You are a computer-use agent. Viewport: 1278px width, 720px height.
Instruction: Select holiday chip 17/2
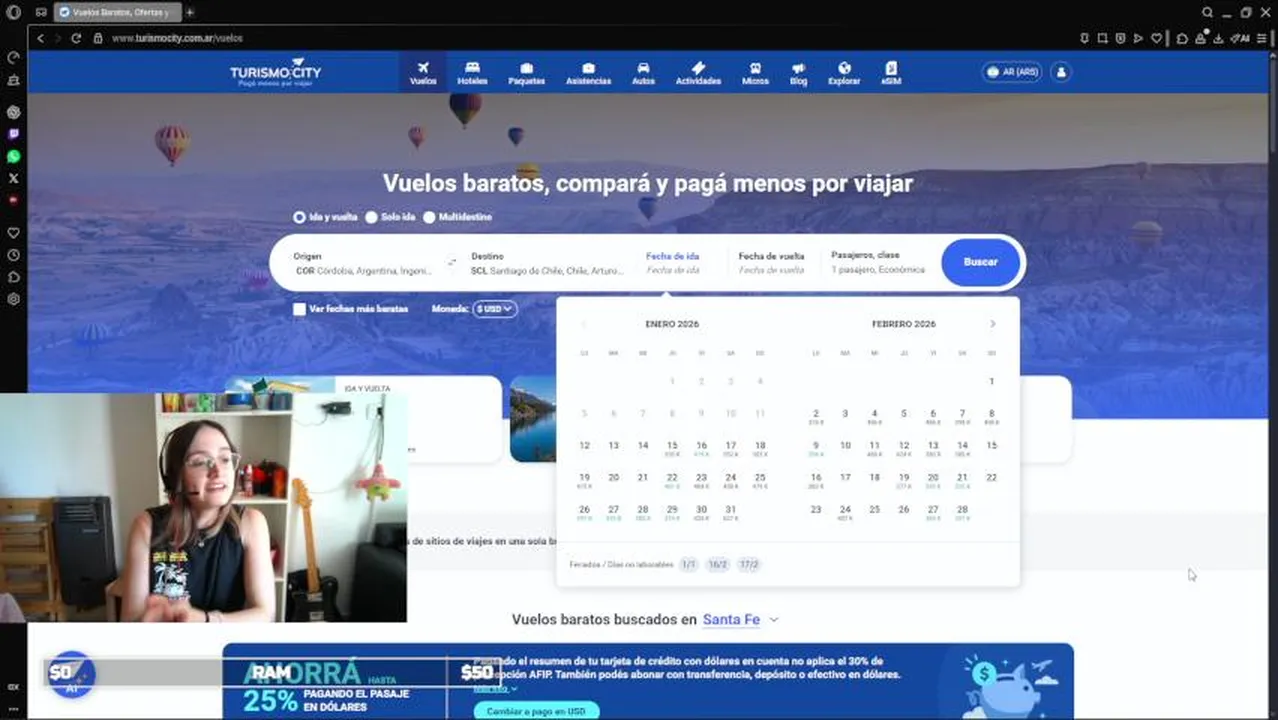[749, 565]
